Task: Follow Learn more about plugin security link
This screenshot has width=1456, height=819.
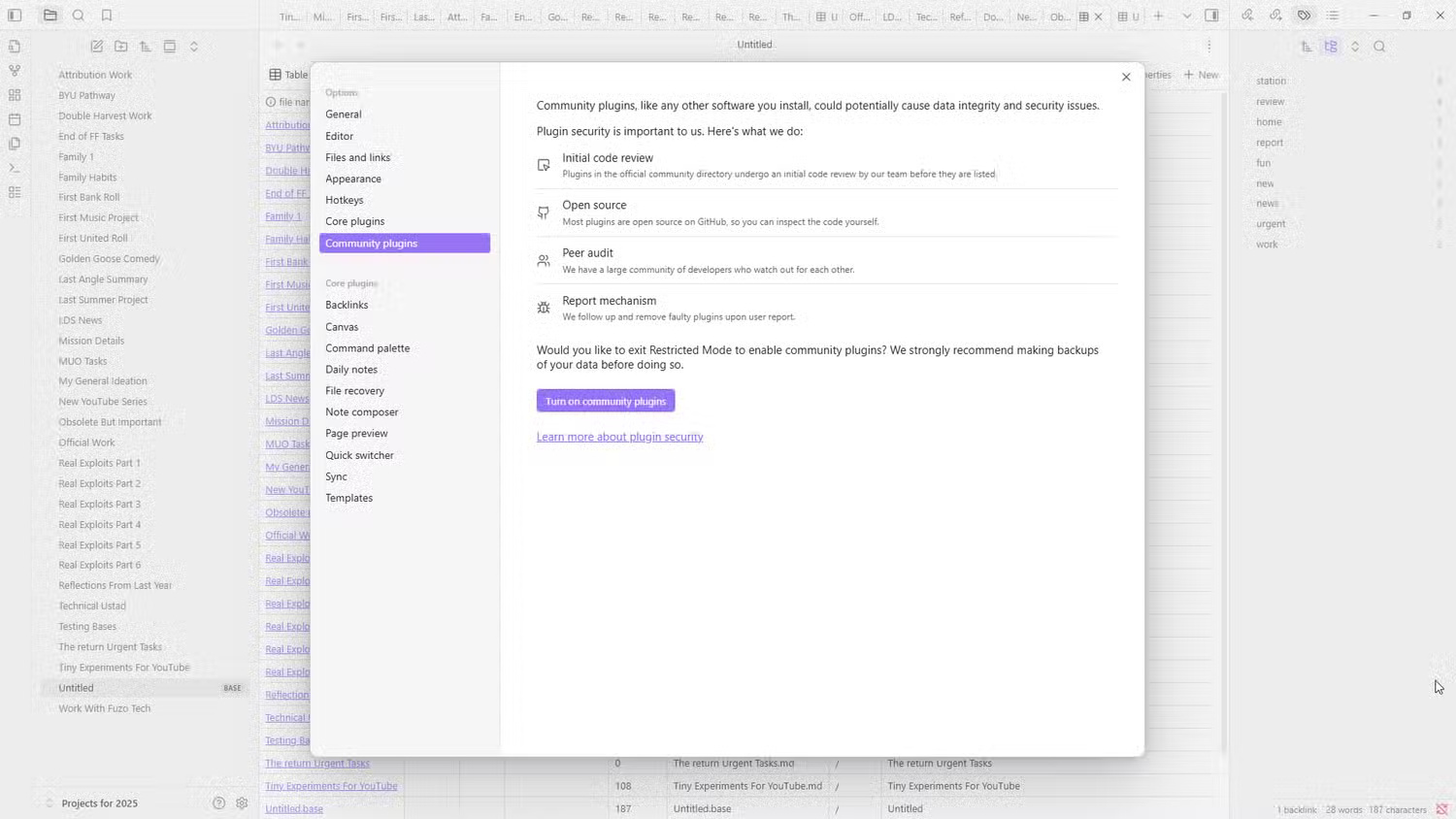Action: coord(619,437)
